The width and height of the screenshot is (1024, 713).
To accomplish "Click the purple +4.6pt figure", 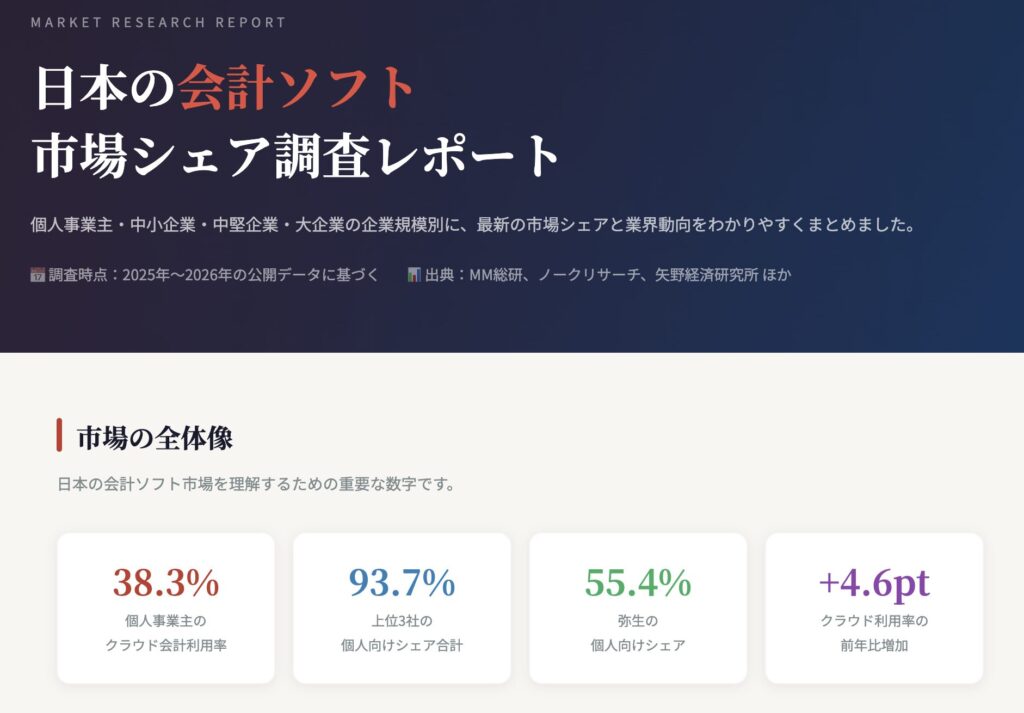I will click(874, 582).
